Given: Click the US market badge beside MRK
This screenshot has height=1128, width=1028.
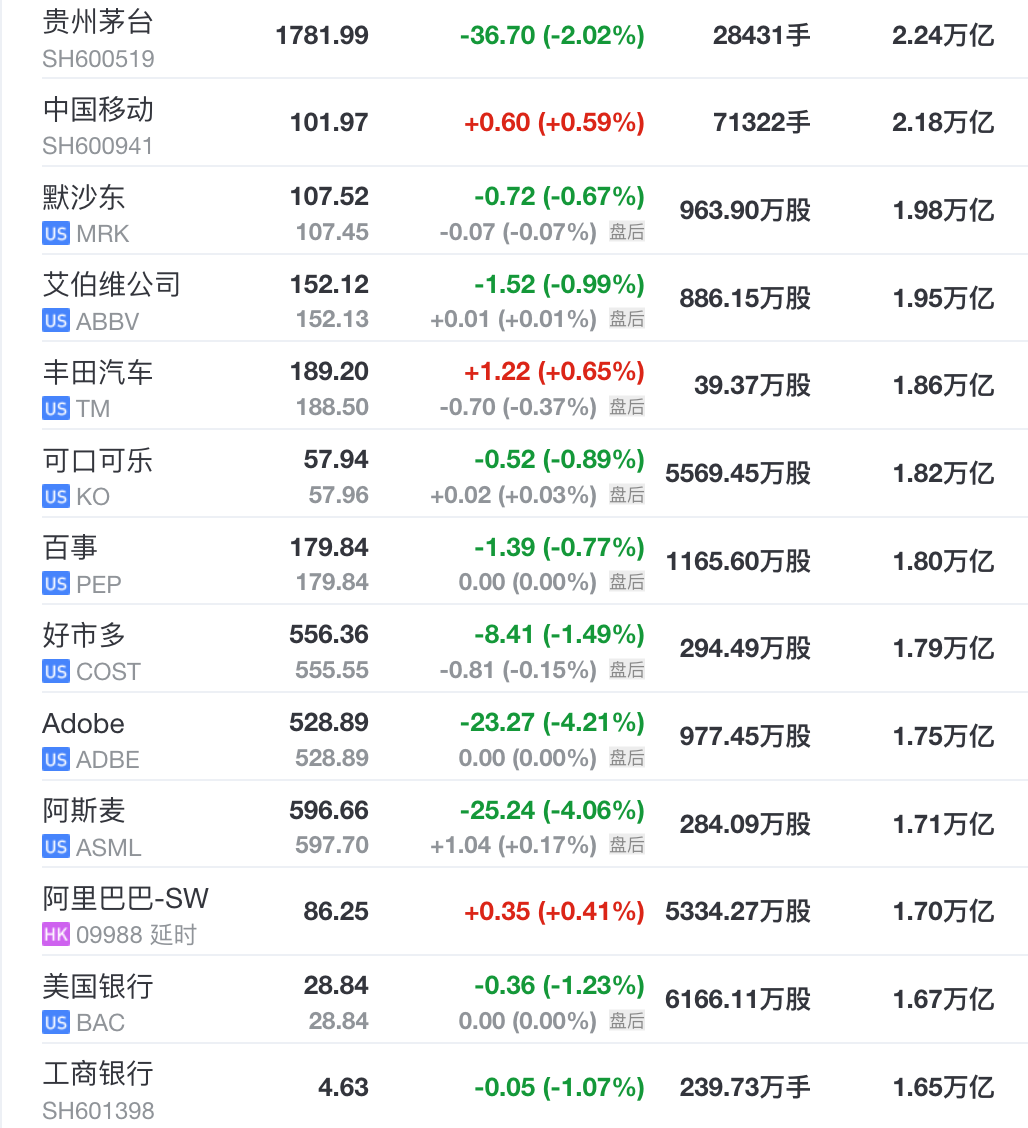Looking at the screenshot, I should (x=56, y=234).
